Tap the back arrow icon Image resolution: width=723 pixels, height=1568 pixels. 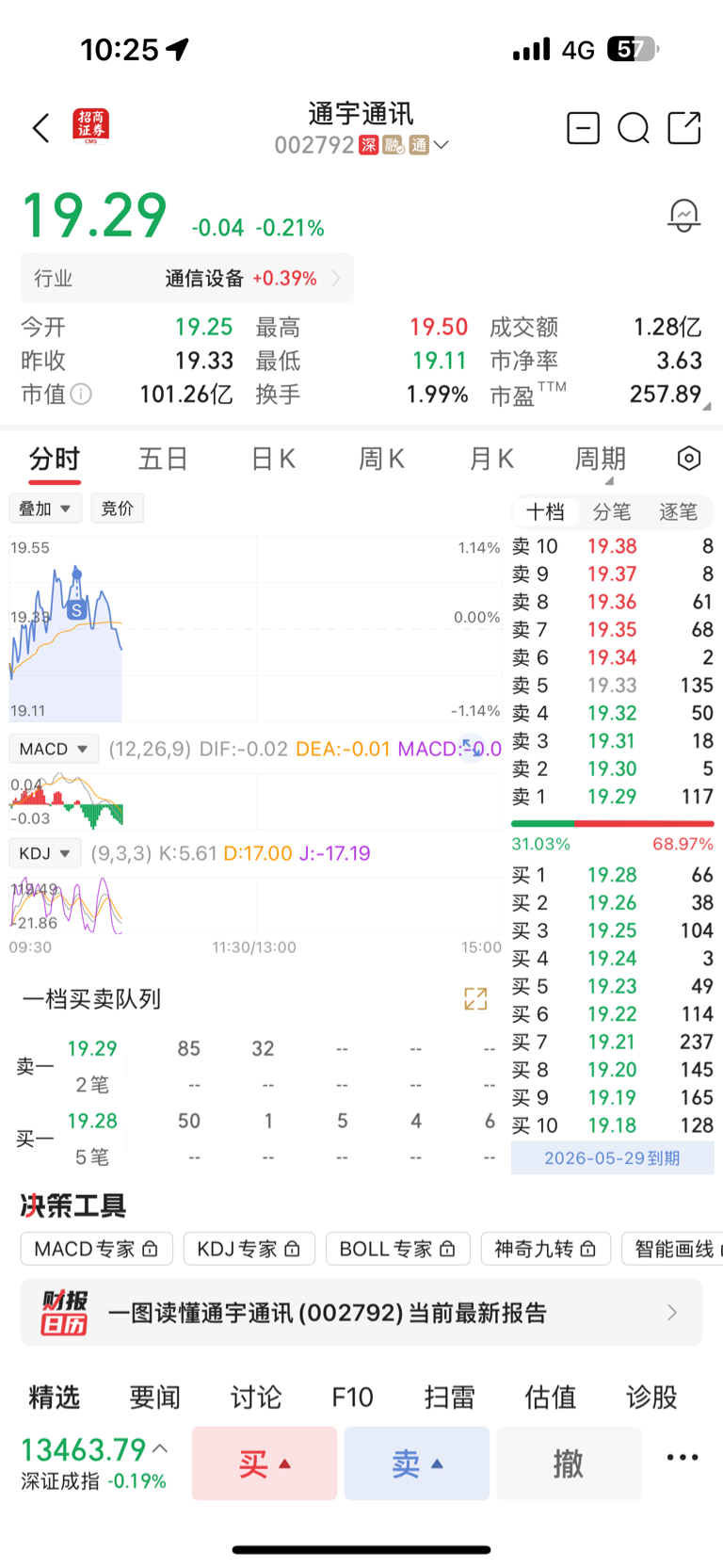[40, 128]
